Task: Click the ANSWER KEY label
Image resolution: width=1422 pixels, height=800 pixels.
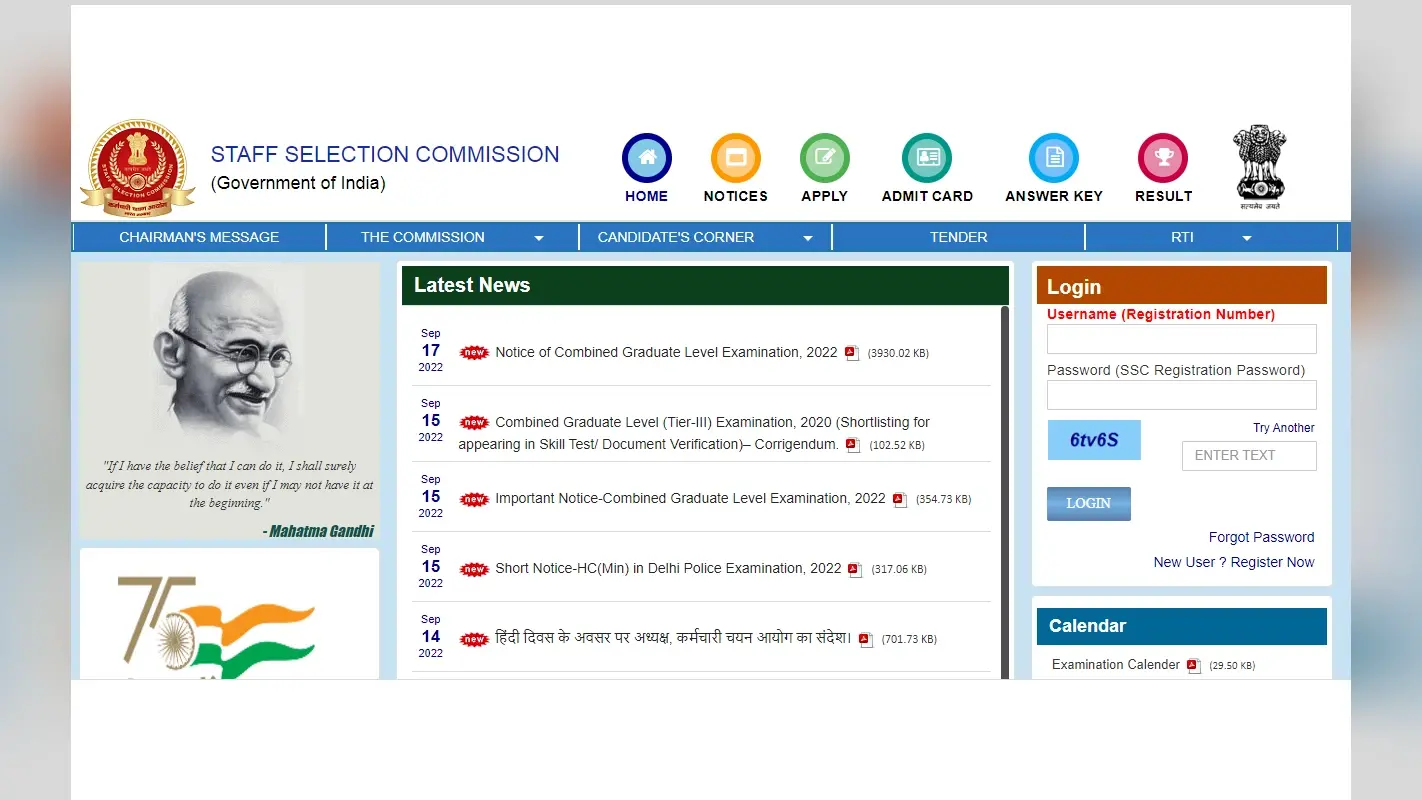Action: click(x=1054, y=196)
